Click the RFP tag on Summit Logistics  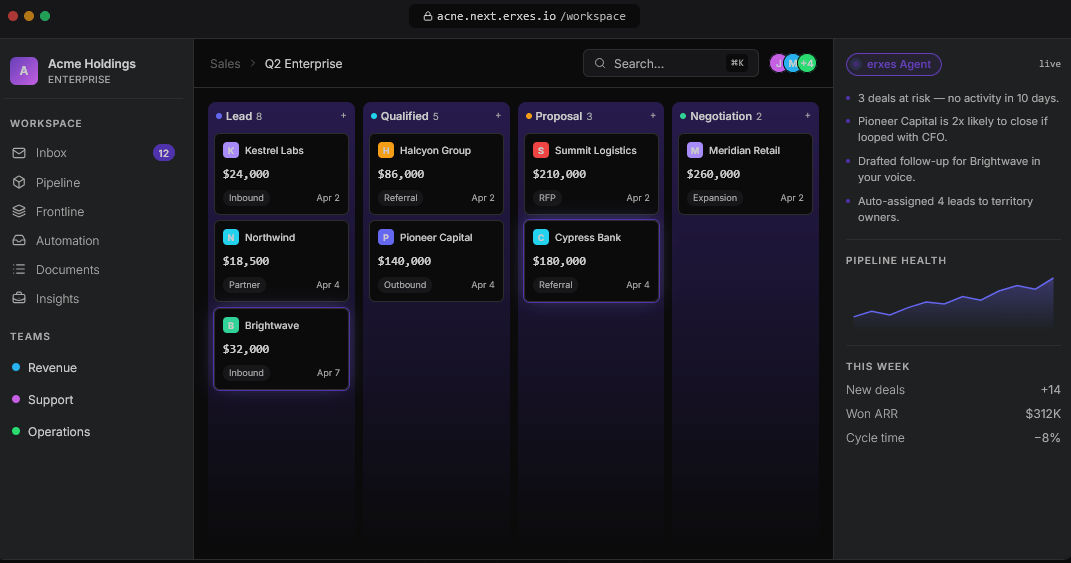coord(547,198)
